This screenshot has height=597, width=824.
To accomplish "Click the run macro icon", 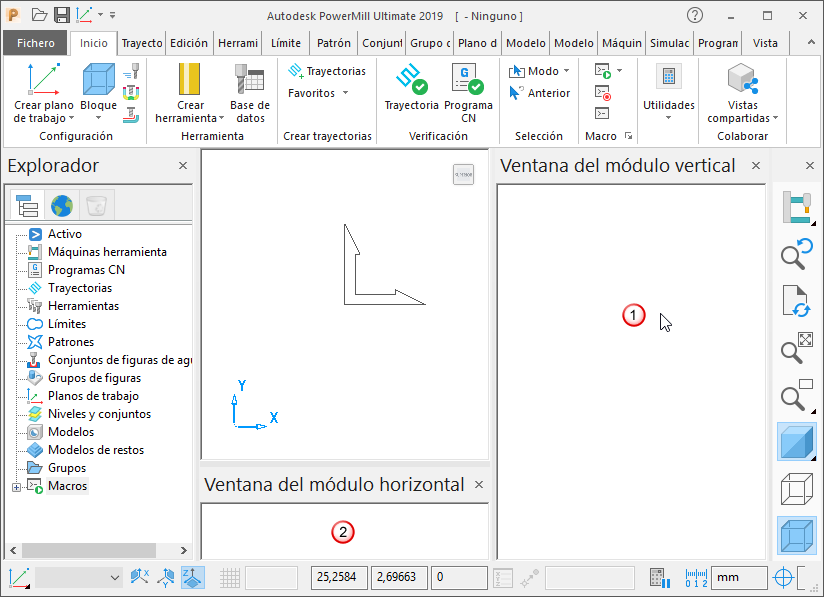I will (602, 70).
